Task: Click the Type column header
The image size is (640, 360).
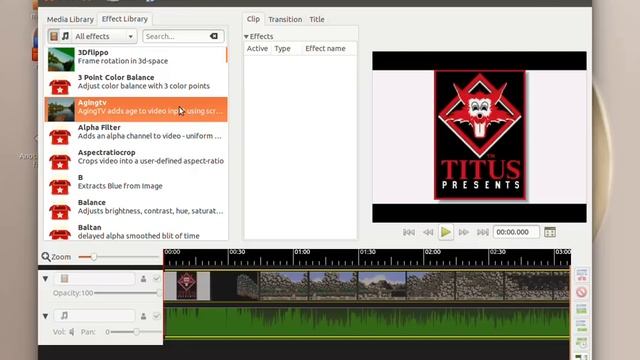Action: pos(282,49)
